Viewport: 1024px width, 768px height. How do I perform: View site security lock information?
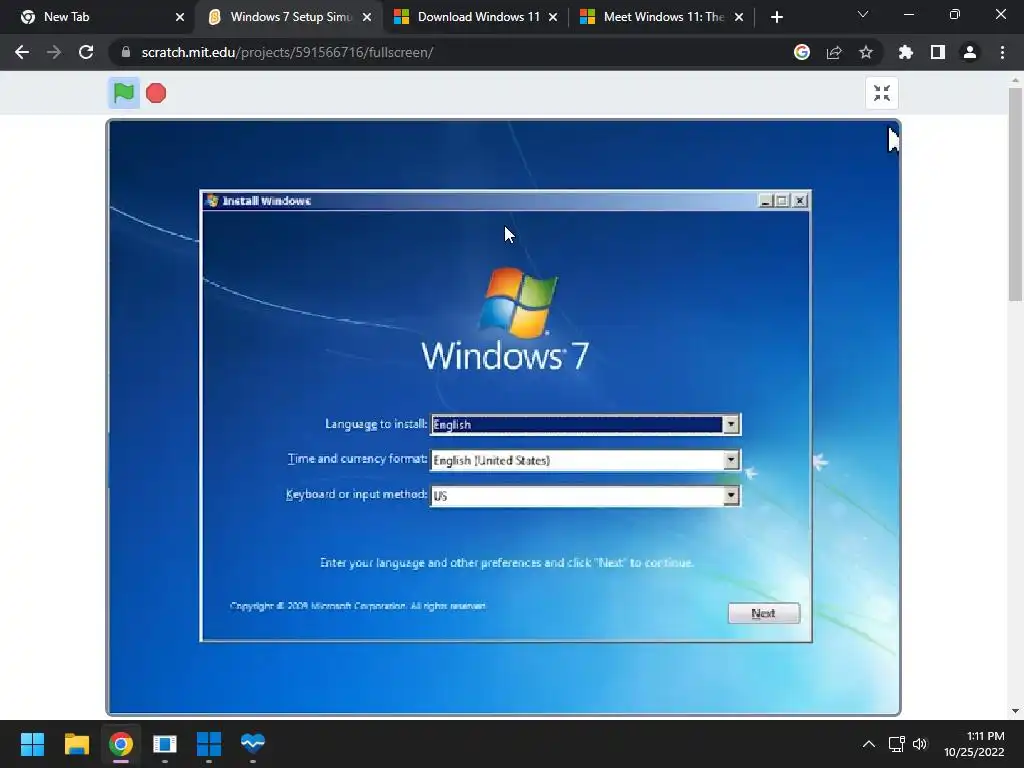pos(126,52)
